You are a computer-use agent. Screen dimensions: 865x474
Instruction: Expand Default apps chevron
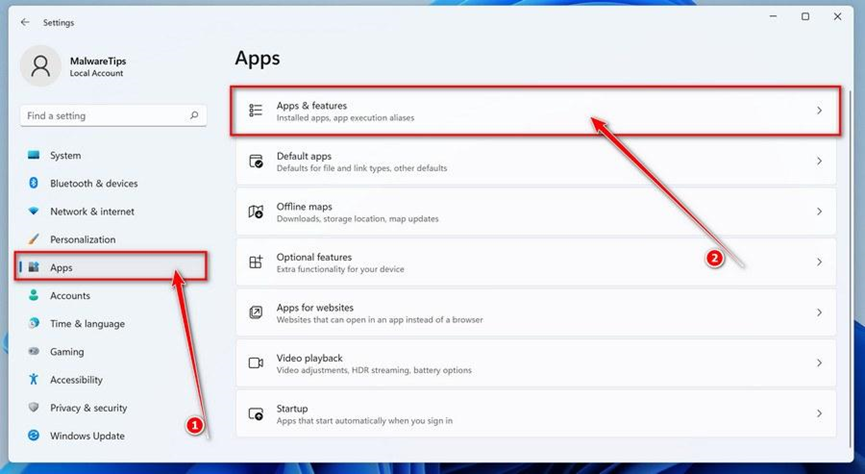(819, 161)
